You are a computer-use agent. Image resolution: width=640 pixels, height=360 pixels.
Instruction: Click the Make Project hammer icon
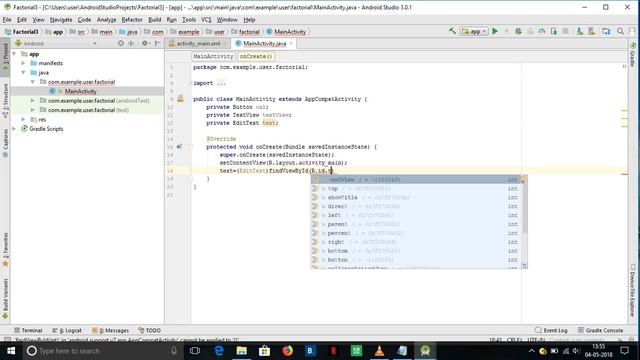(x=452, y=31)
